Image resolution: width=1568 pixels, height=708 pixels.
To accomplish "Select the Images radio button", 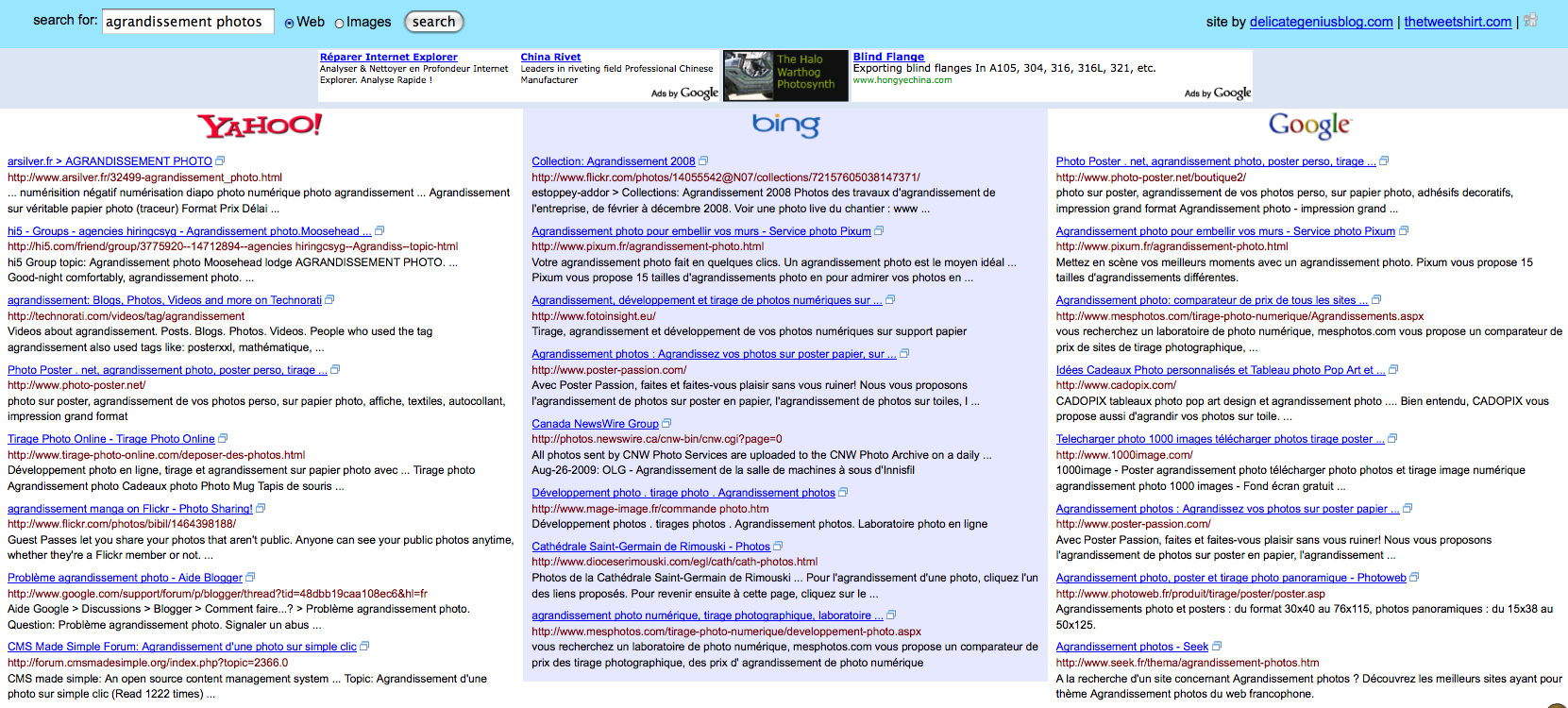I will click(x=340, y=23).
